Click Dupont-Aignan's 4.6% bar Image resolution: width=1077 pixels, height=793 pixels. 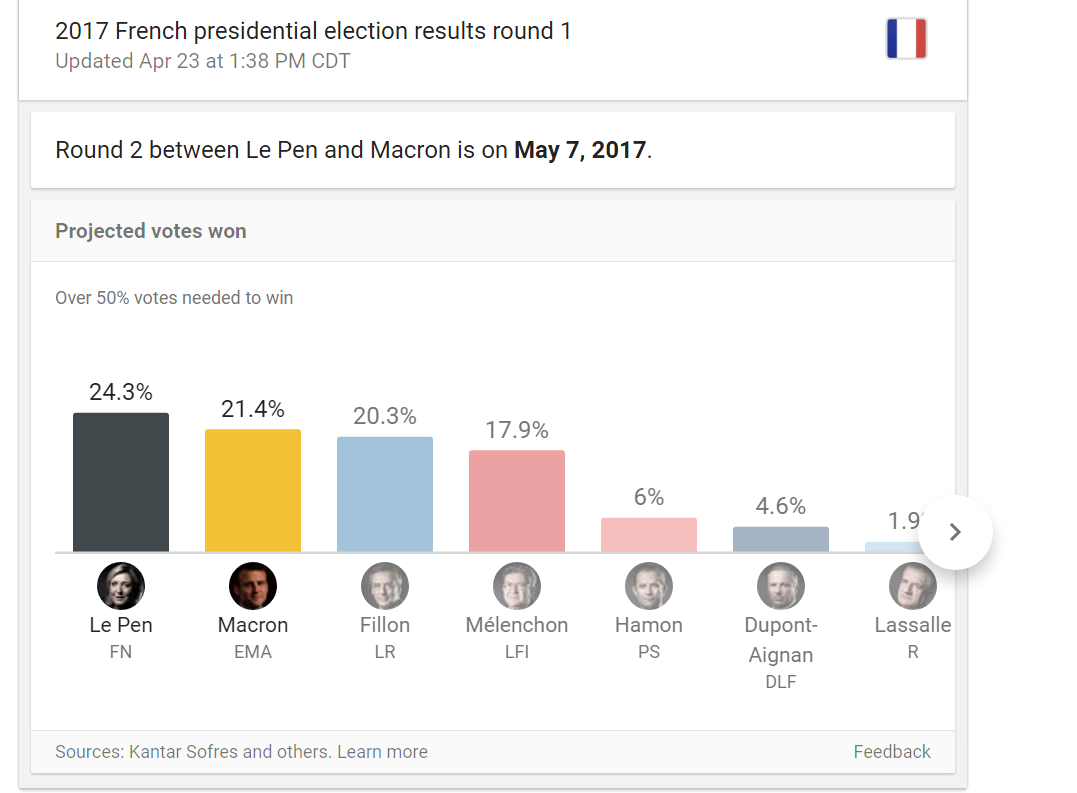click(781, 540)
